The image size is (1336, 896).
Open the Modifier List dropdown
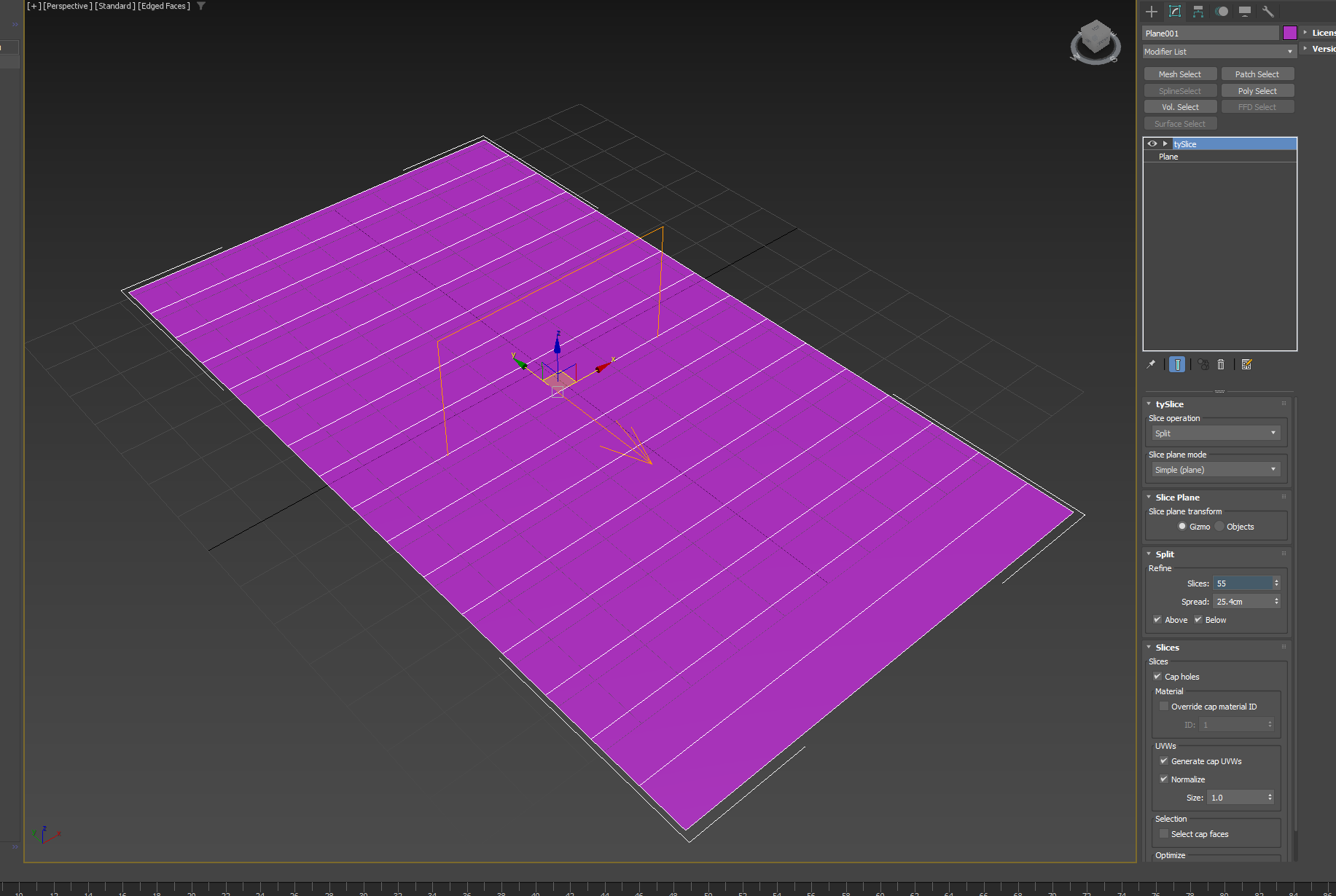(x=1219, y=52)
